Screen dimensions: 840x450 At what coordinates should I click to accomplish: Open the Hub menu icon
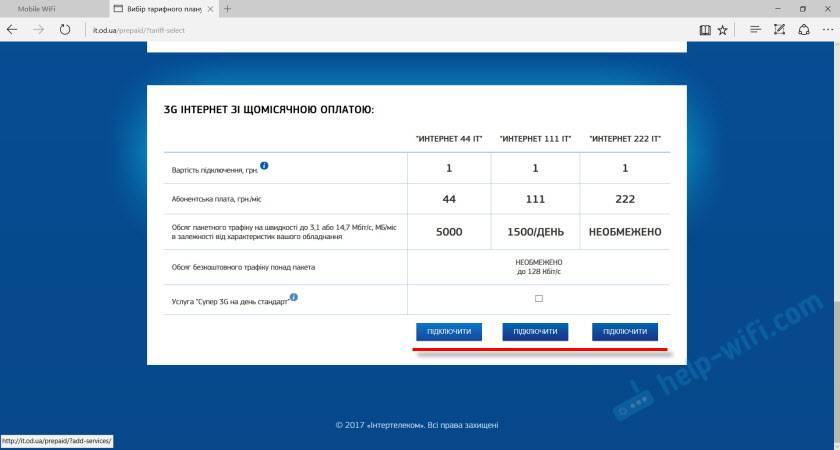pyautogui.click(x=755, y=30)
